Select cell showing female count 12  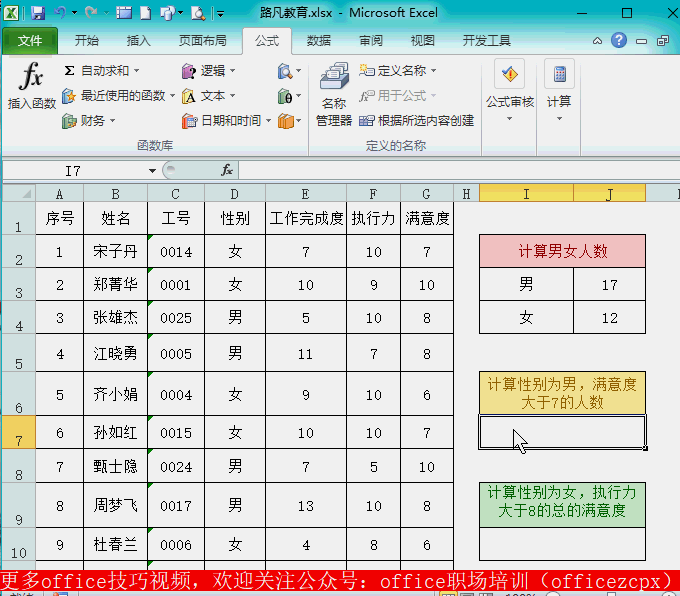[609, 318]
